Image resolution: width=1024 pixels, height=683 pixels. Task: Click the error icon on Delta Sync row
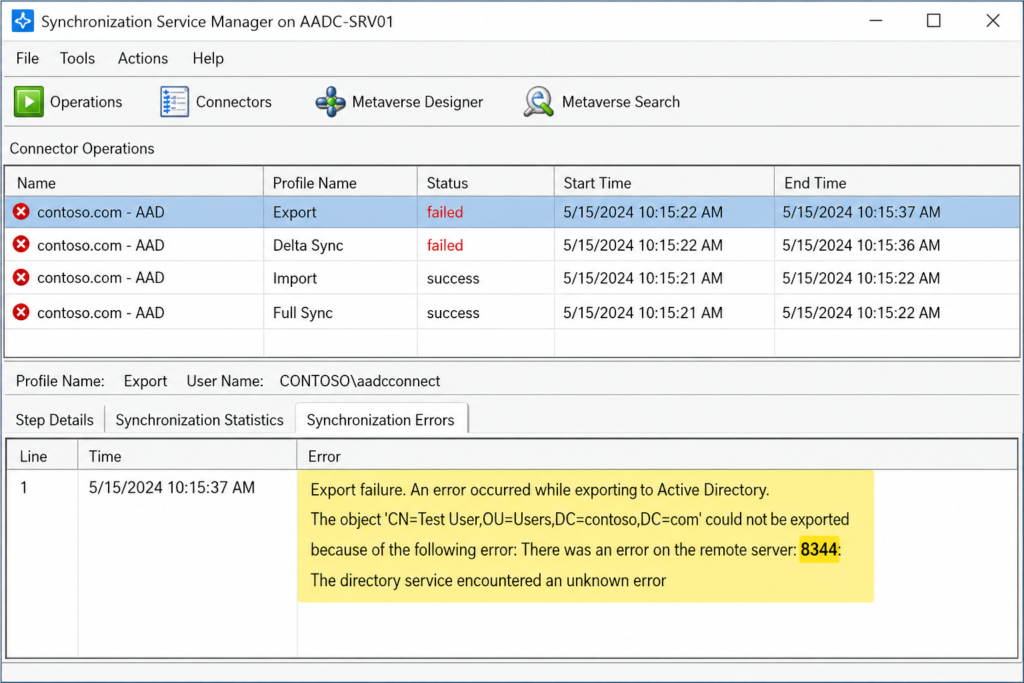coord(22,244)
